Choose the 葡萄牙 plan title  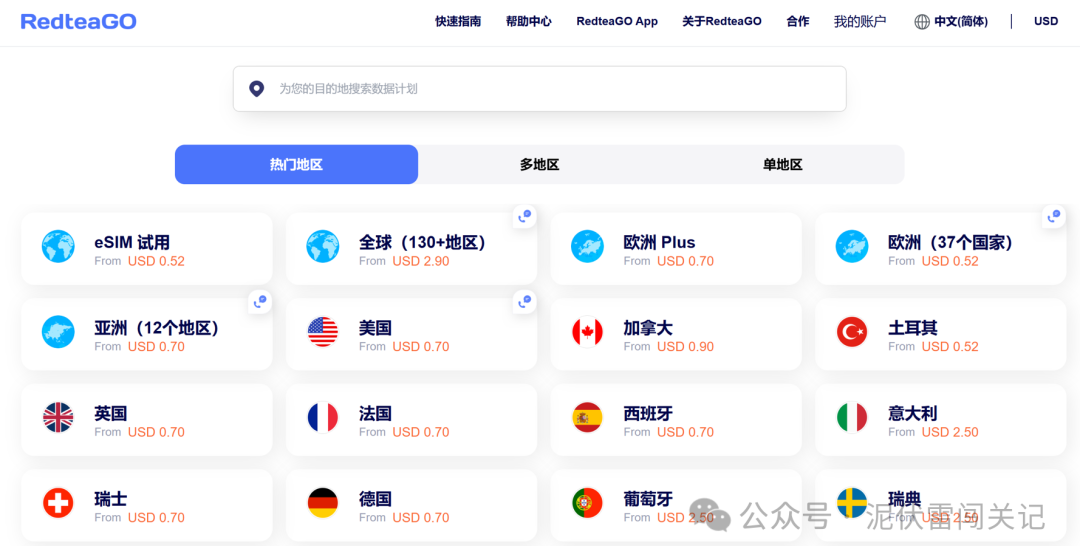[x=648, y=499]
